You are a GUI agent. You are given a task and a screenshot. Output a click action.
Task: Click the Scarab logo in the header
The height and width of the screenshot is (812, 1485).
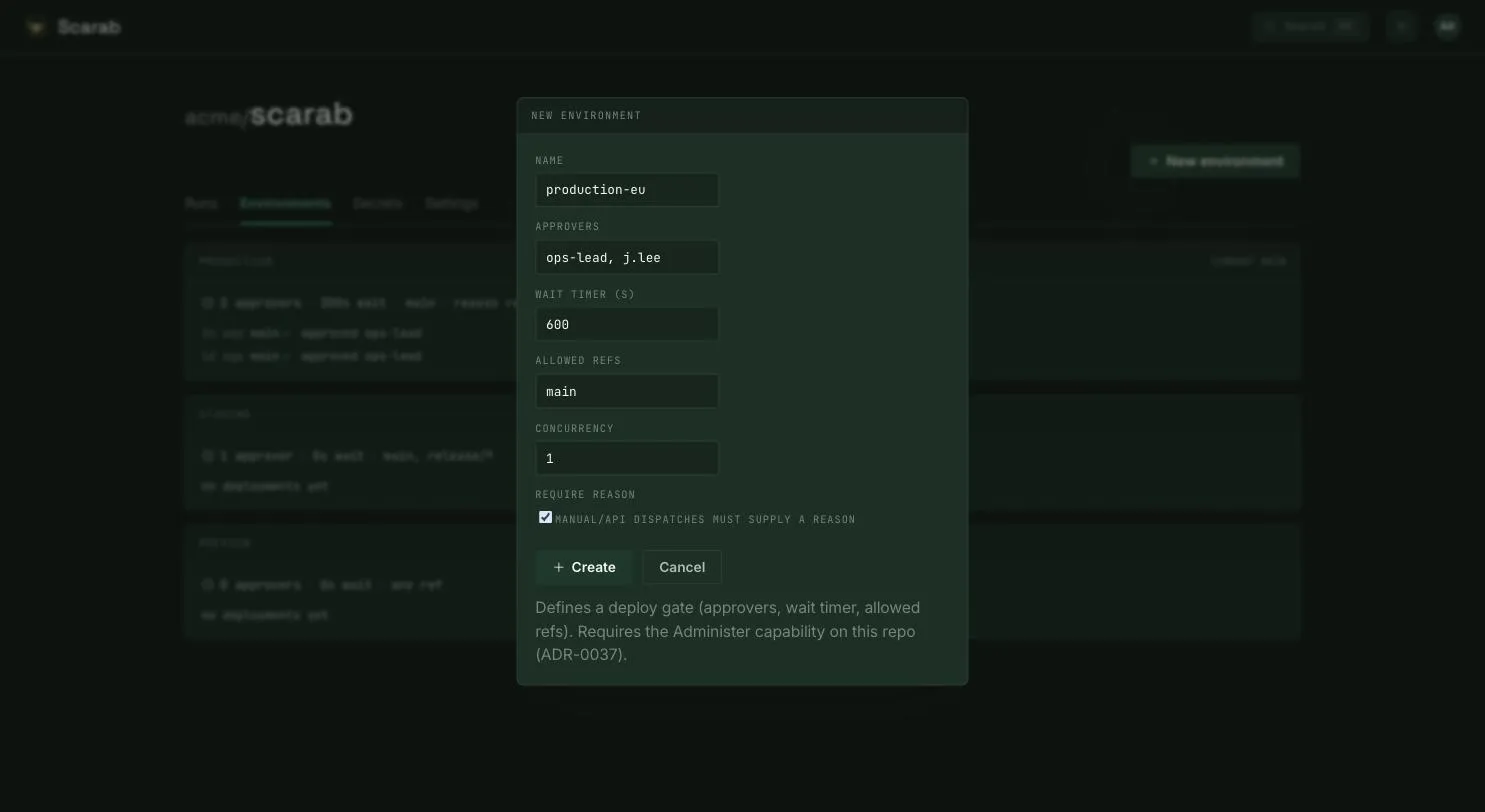point(74,27)
